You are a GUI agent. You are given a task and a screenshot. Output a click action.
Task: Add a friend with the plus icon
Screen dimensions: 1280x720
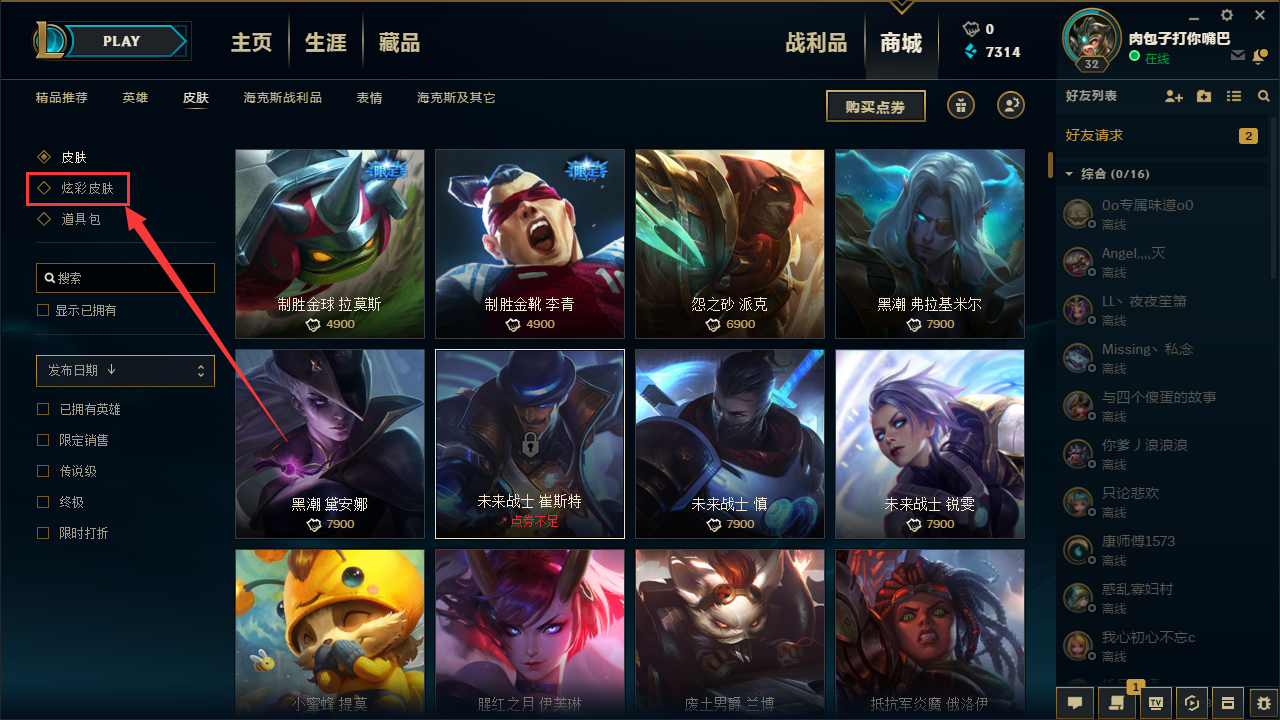pyautogui.click(x=1174, y=96)
